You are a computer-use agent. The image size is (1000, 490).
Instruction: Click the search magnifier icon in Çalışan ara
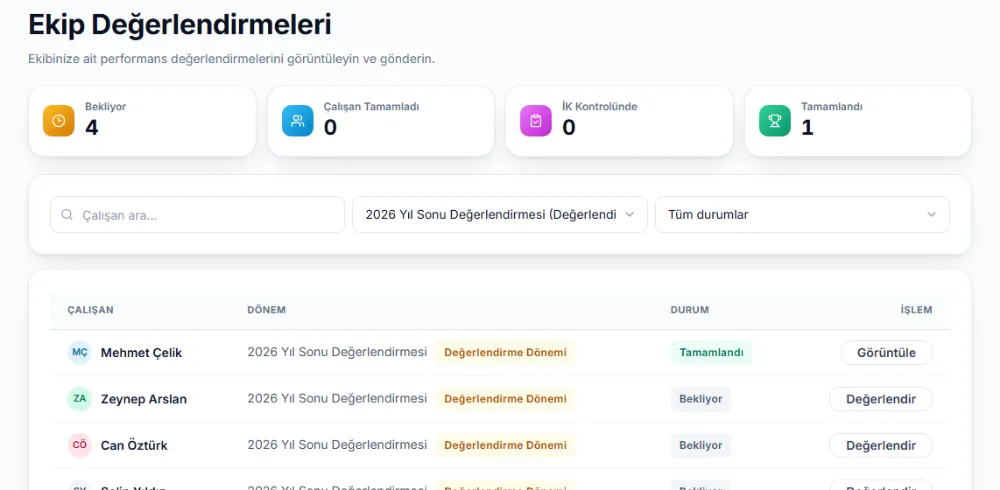point(67,214)
